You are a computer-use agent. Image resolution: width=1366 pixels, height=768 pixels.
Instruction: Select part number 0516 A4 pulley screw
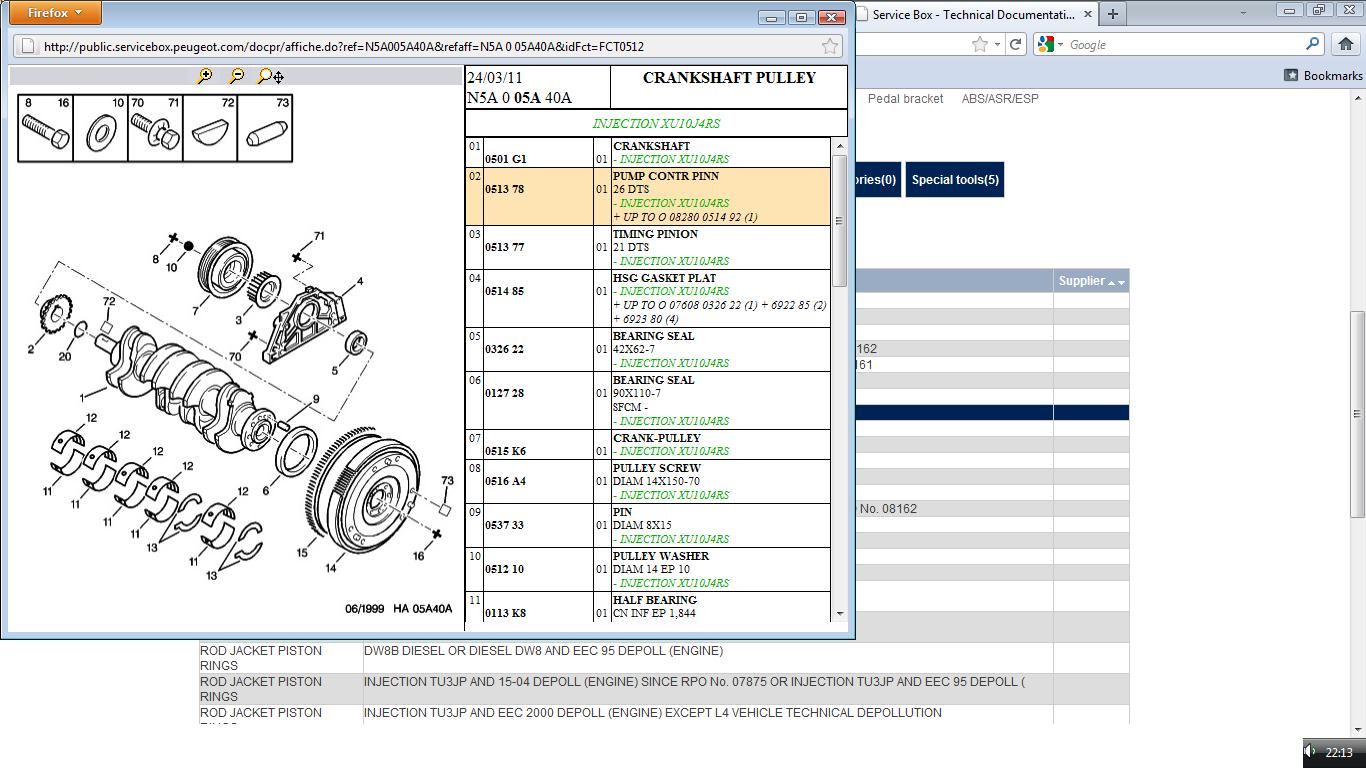click(x=505, y=481)
